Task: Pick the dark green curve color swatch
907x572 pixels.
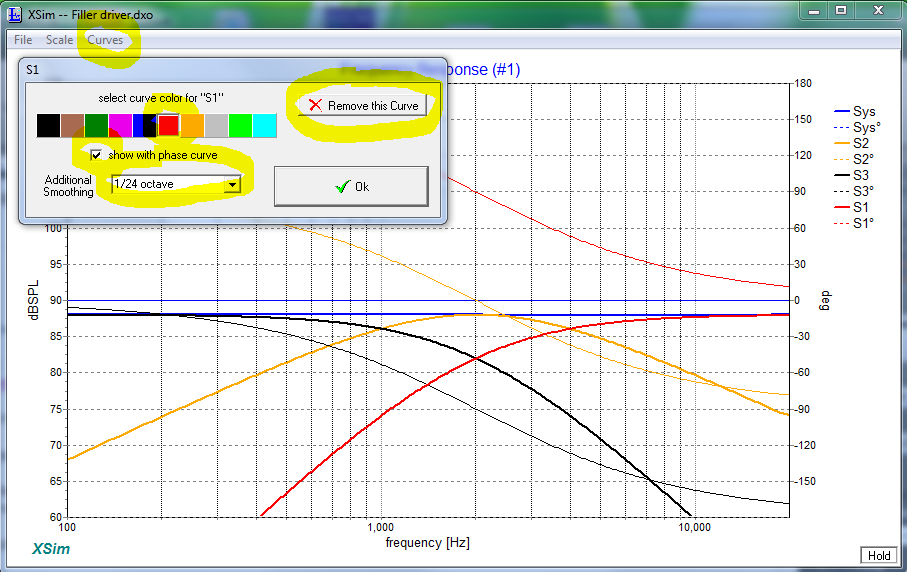Action: point(97,126)
